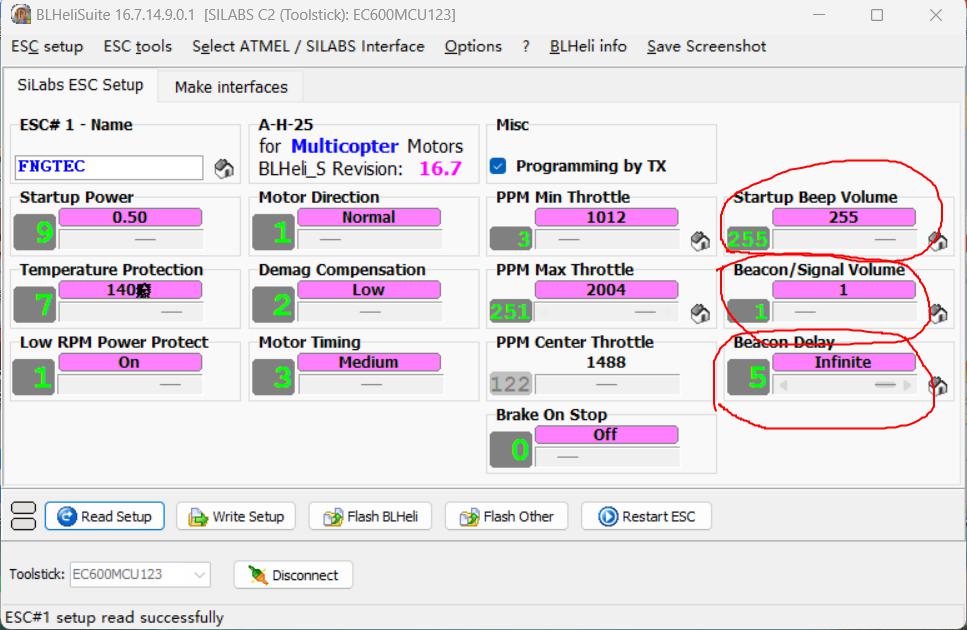Click the Low RPM Power Protect value On
Viewport: 967px width, 630px height.
[130, 362]
